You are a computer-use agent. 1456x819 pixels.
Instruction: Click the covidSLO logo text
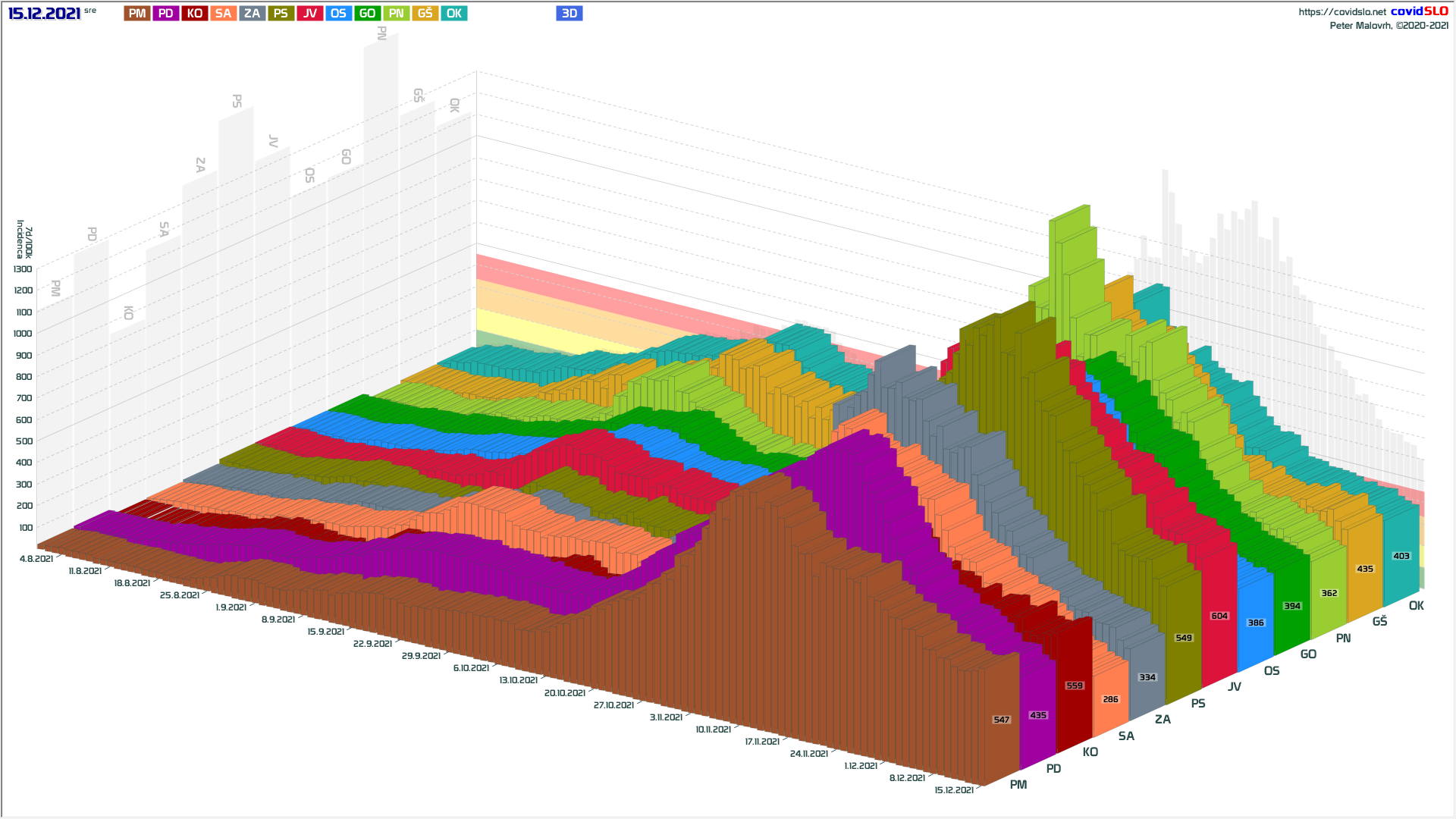pyautogui.click(x=1419, y=11)
